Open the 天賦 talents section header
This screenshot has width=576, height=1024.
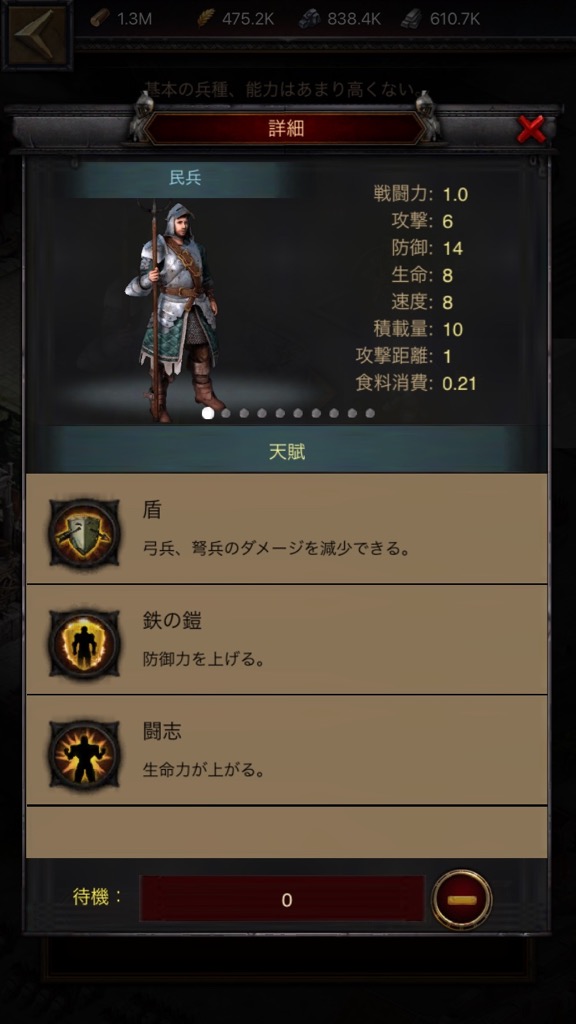click(287, 451)
